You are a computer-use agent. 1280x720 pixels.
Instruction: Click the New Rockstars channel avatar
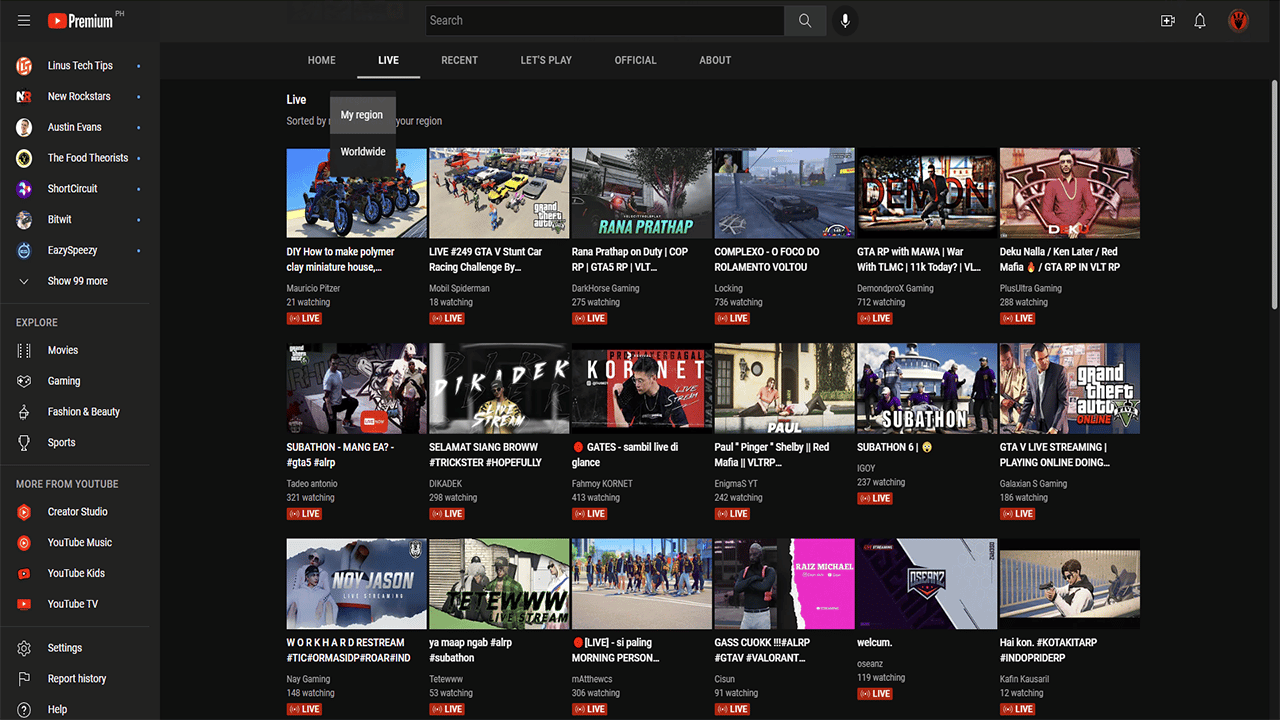tap(24, 97)
